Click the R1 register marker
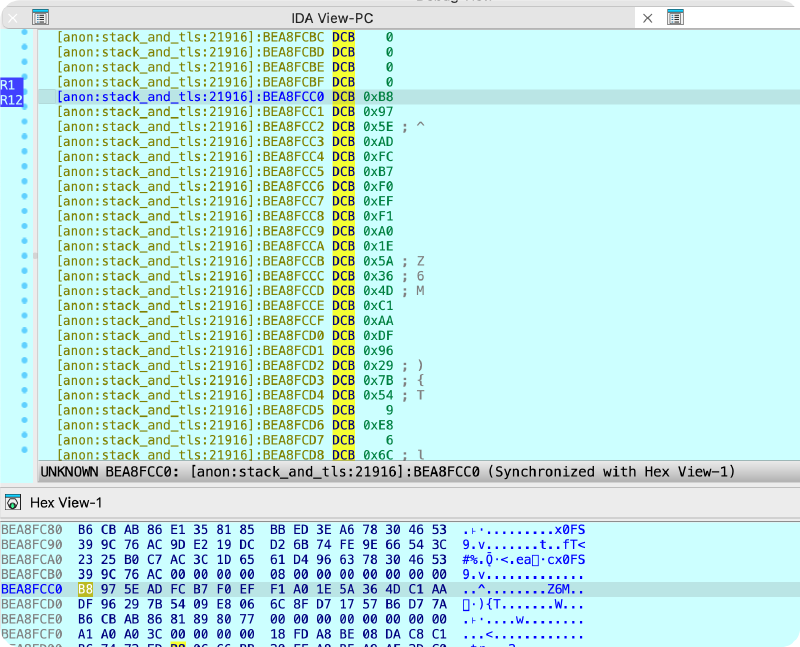The image size is (800, 647). [9, 85]
